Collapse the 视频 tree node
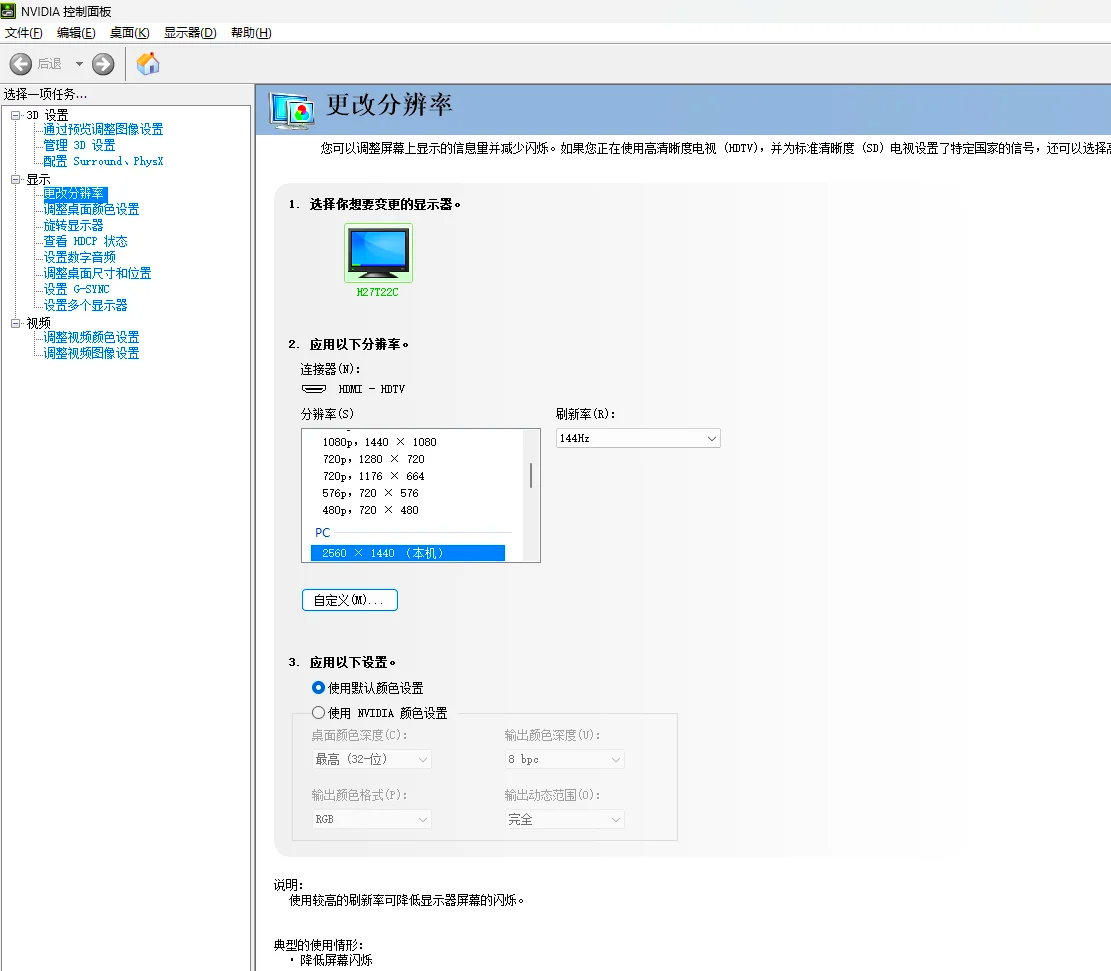The image size is (1111, 971). (16, 324)
